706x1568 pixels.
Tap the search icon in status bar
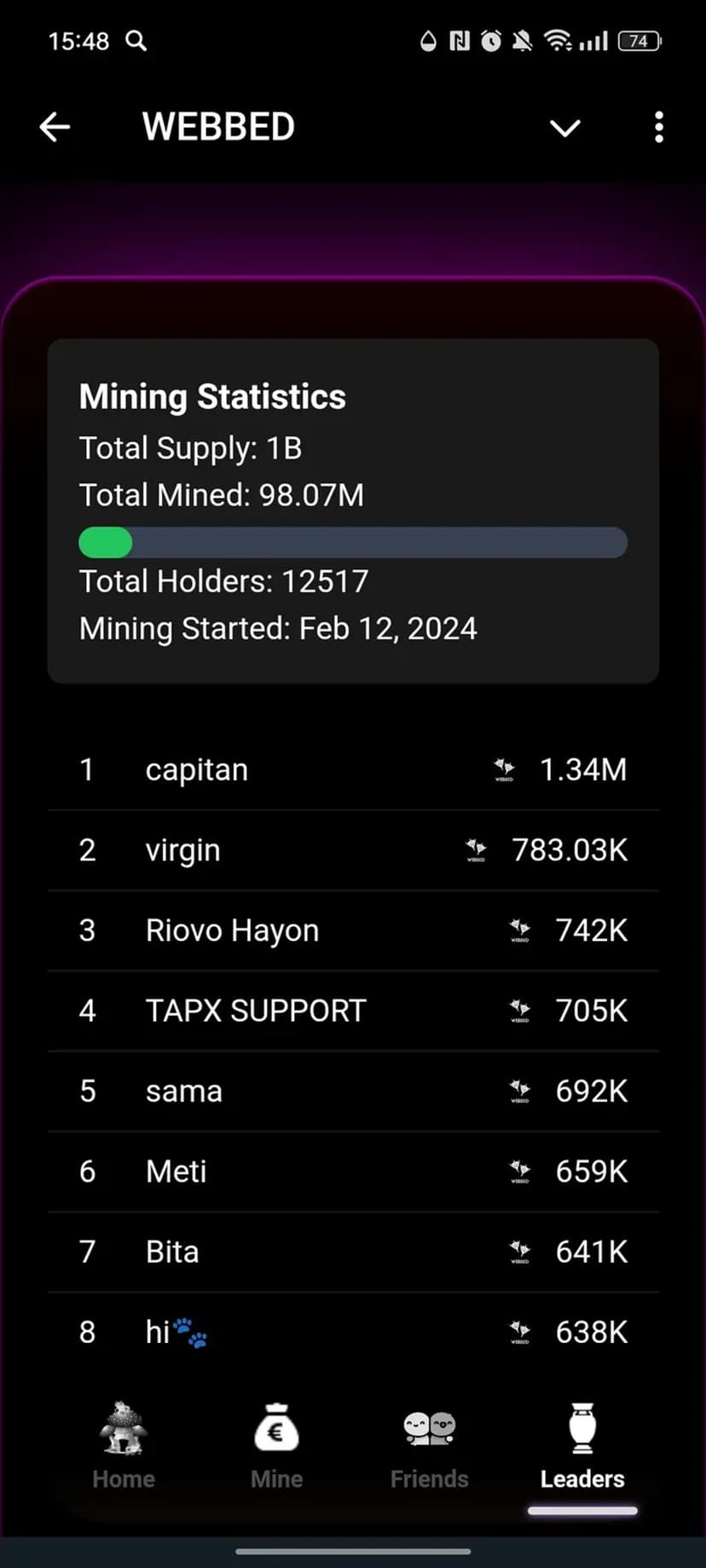136,41
